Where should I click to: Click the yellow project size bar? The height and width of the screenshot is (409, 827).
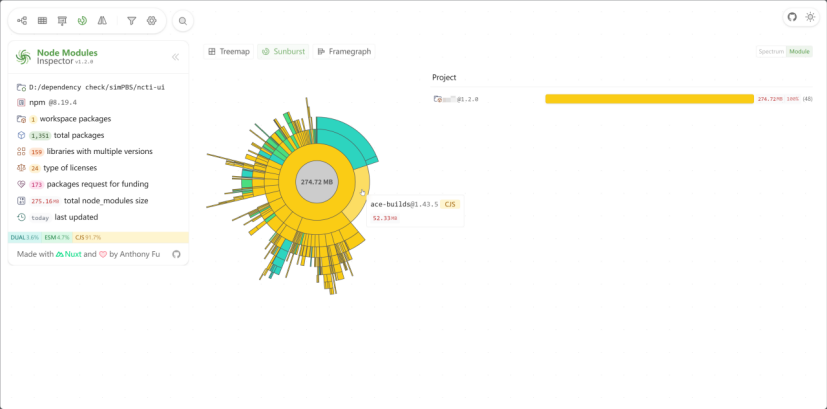(649, 99)
